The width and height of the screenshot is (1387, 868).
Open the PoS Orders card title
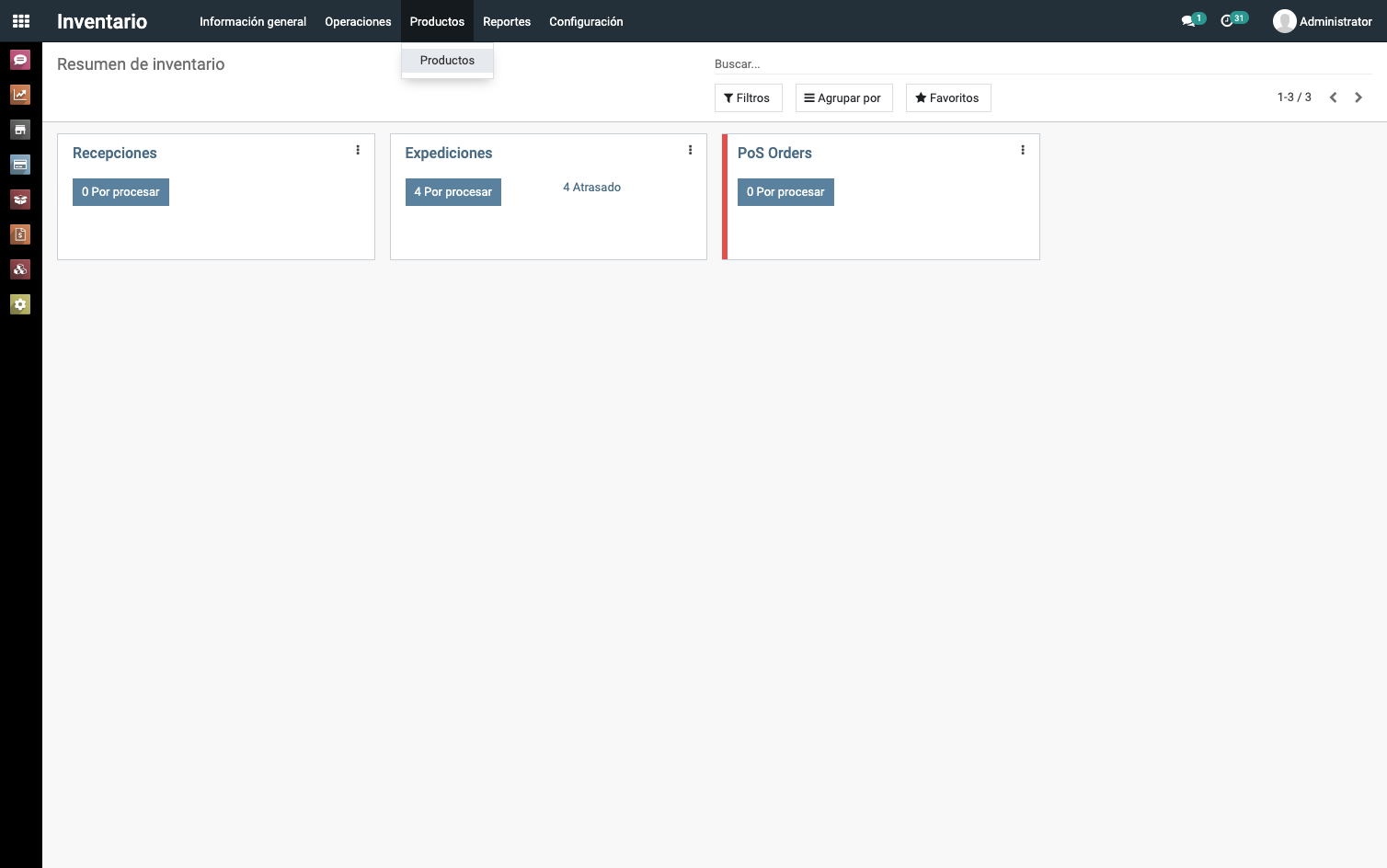click(x=774, y=154)
